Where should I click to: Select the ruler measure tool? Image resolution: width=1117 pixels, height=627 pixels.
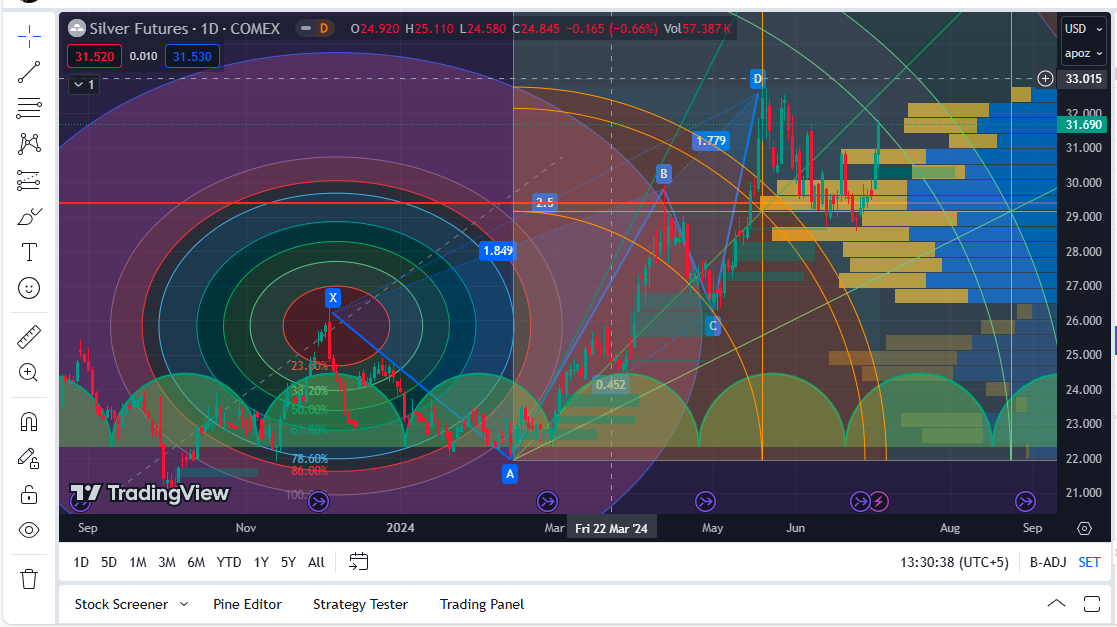point(29,336)
